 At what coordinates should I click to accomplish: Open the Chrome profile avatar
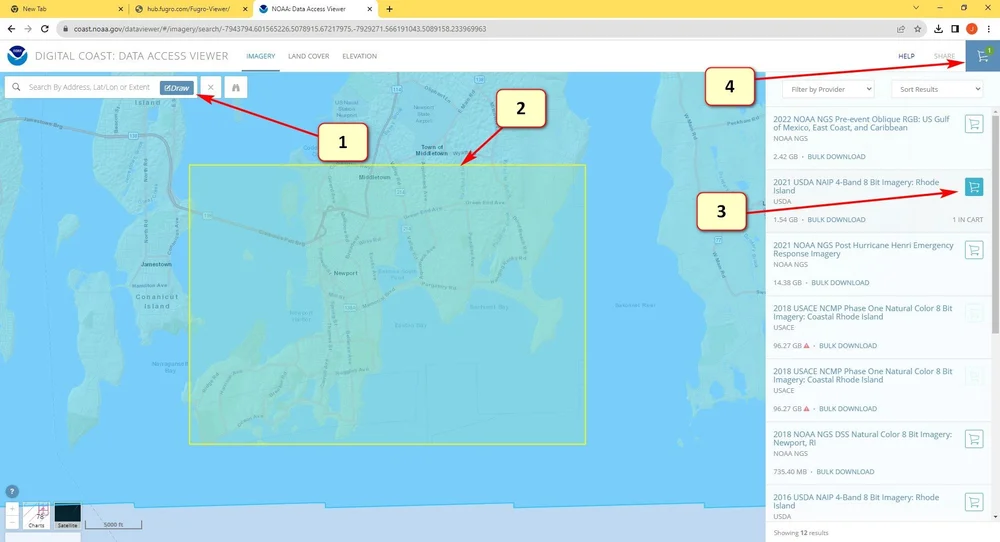972,29
